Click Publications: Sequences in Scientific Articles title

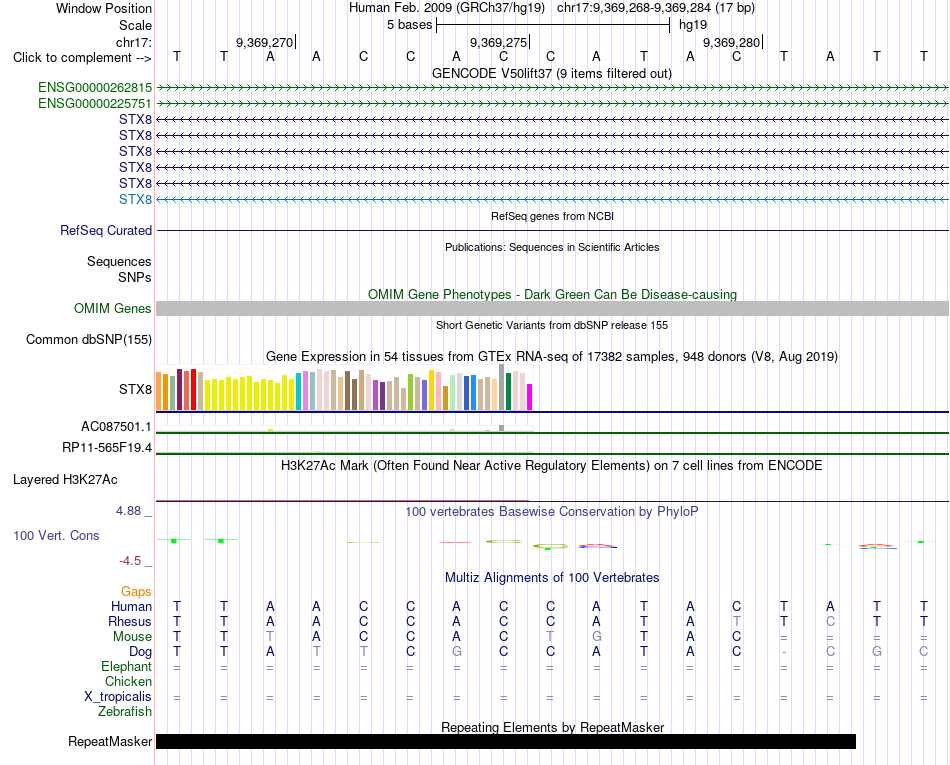pyautogui.click(x=552, y=247)
